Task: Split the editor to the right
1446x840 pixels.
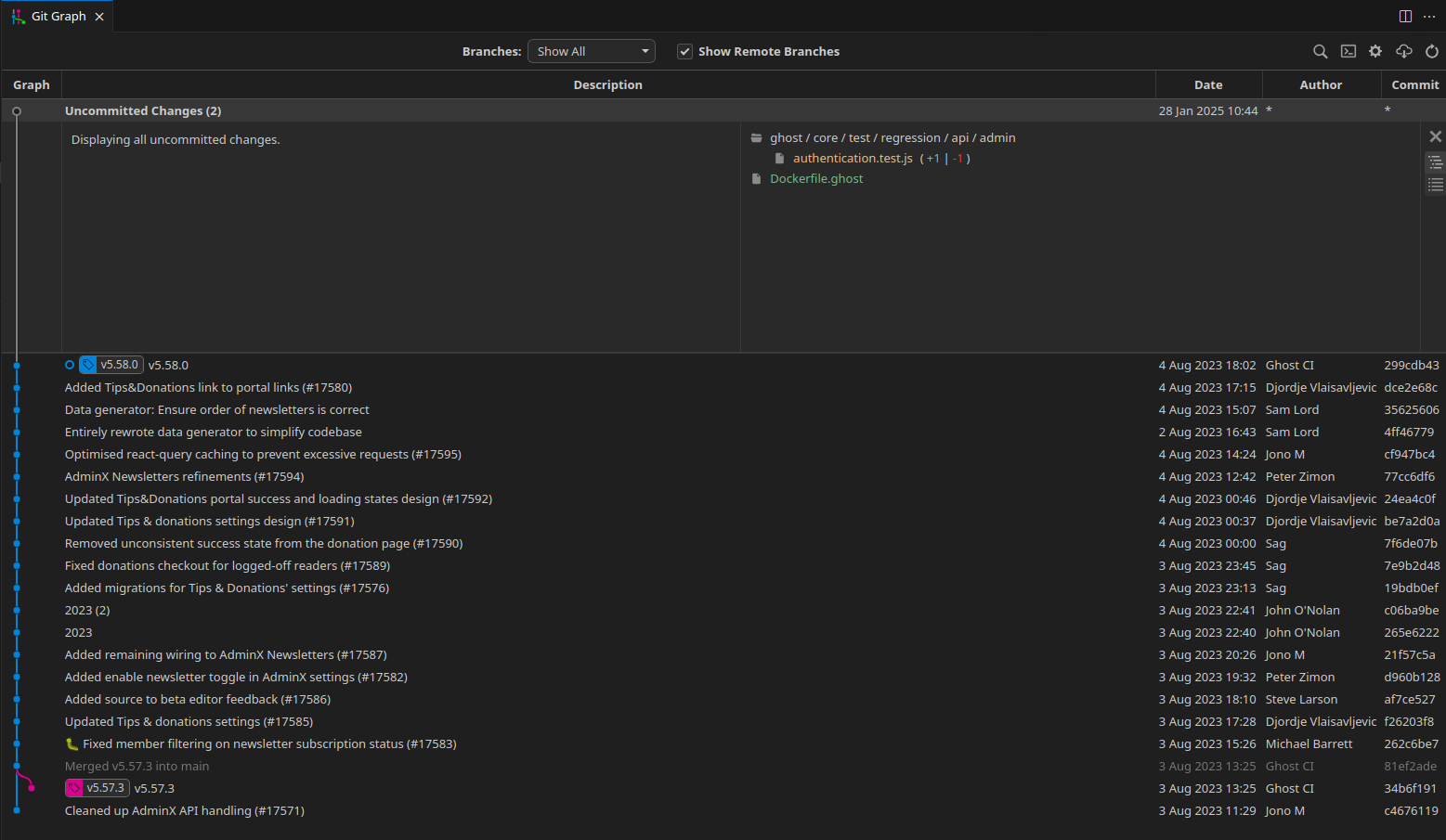Action: [1405, 17]
